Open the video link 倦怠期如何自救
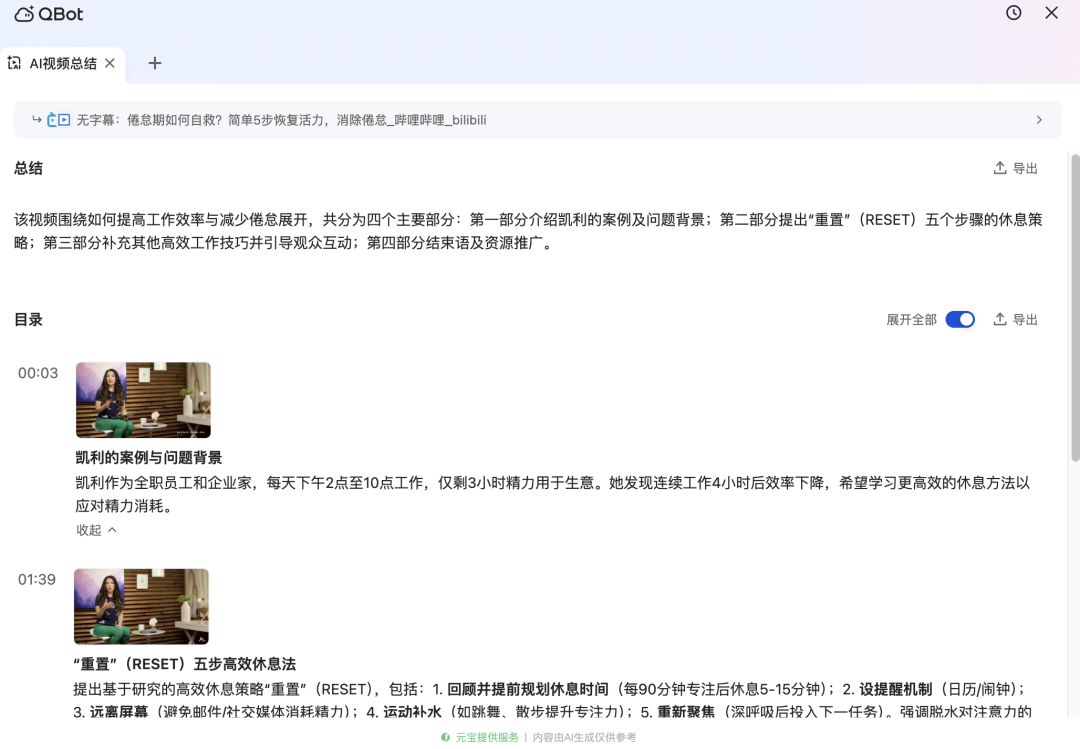The width and height of the screenshot is (1080, 749). [281, 120]
